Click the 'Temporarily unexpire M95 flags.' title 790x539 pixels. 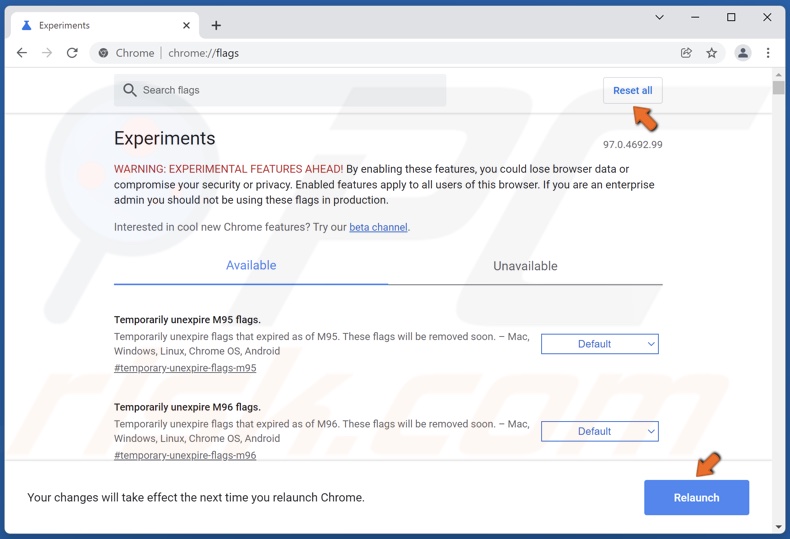click(187, 319)
